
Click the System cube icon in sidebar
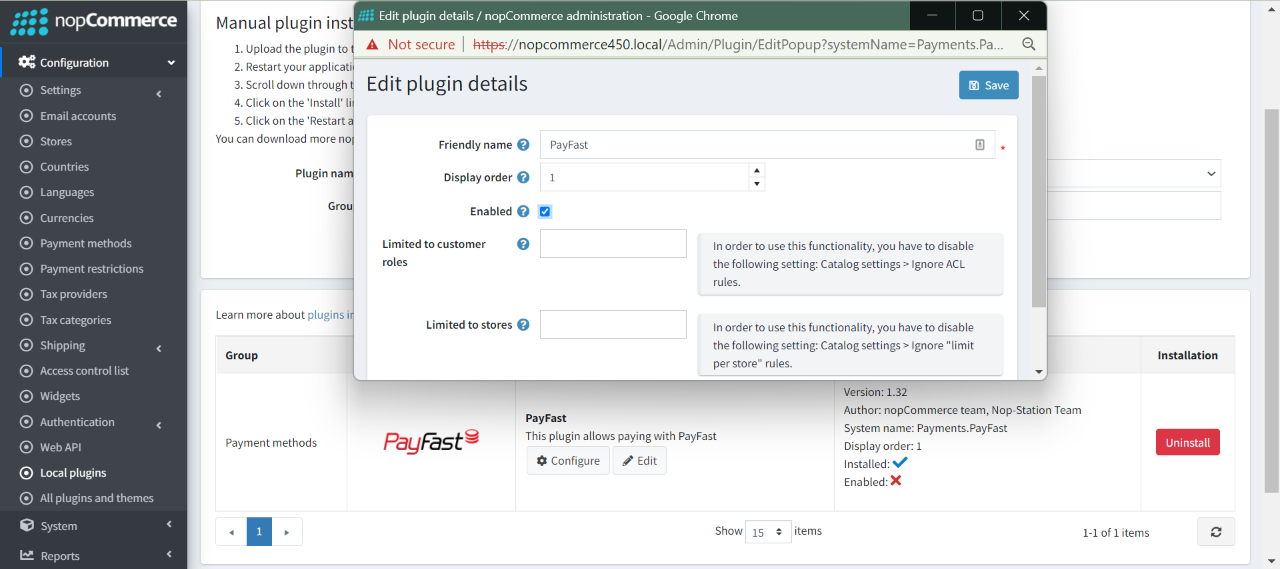point(27,526)
